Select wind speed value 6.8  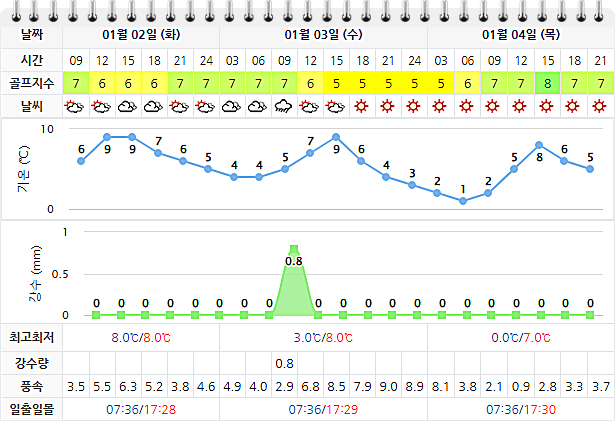click(x=310, y=387)
